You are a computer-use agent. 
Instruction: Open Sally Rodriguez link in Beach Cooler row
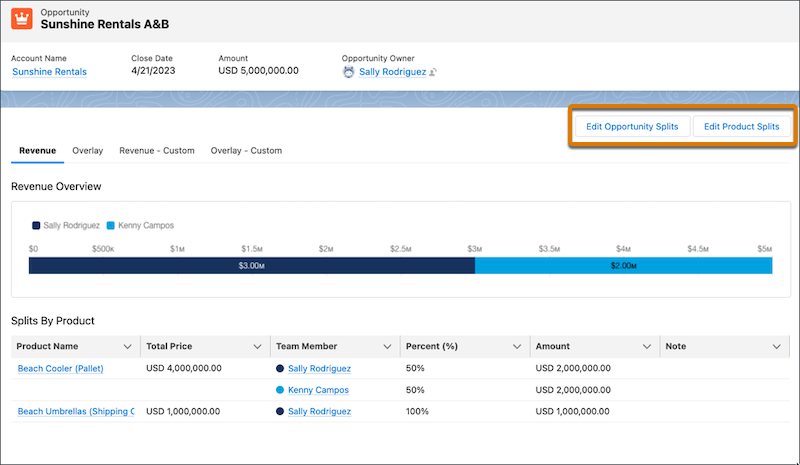319,369
